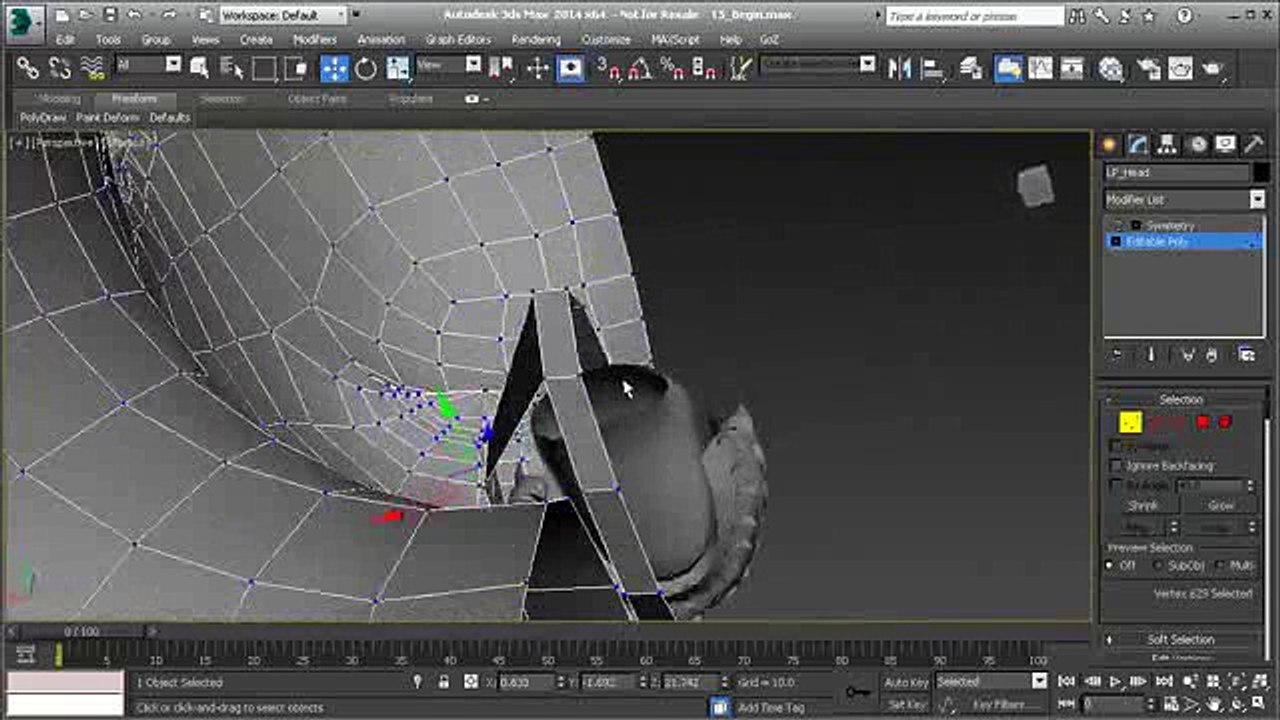Click the Set Key button
This screenshot has height=720, width=1280.
click(x=907, y=704)
